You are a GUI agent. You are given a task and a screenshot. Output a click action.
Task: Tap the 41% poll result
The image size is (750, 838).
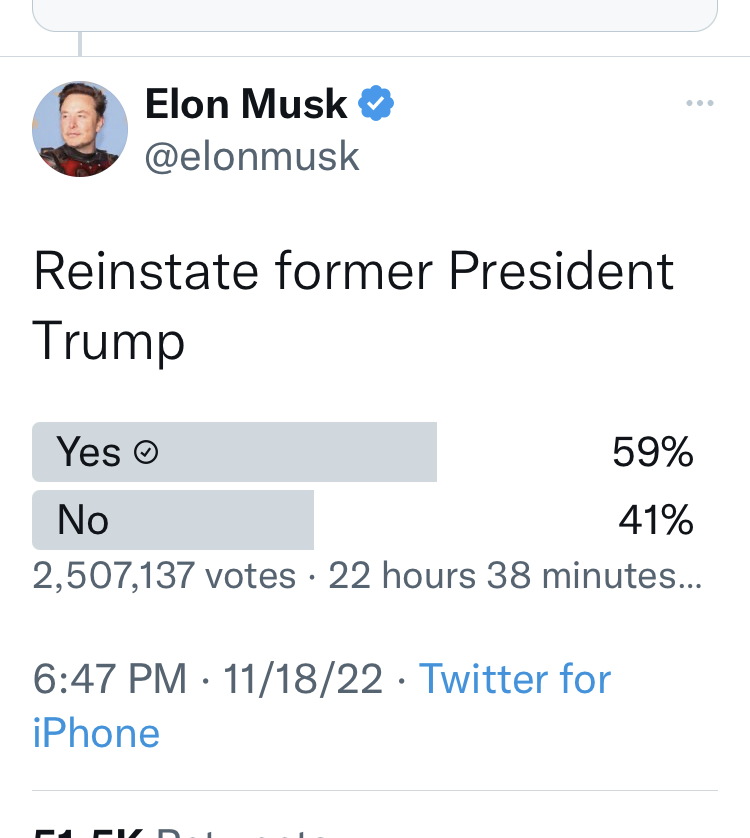click(x=655, y=520)
